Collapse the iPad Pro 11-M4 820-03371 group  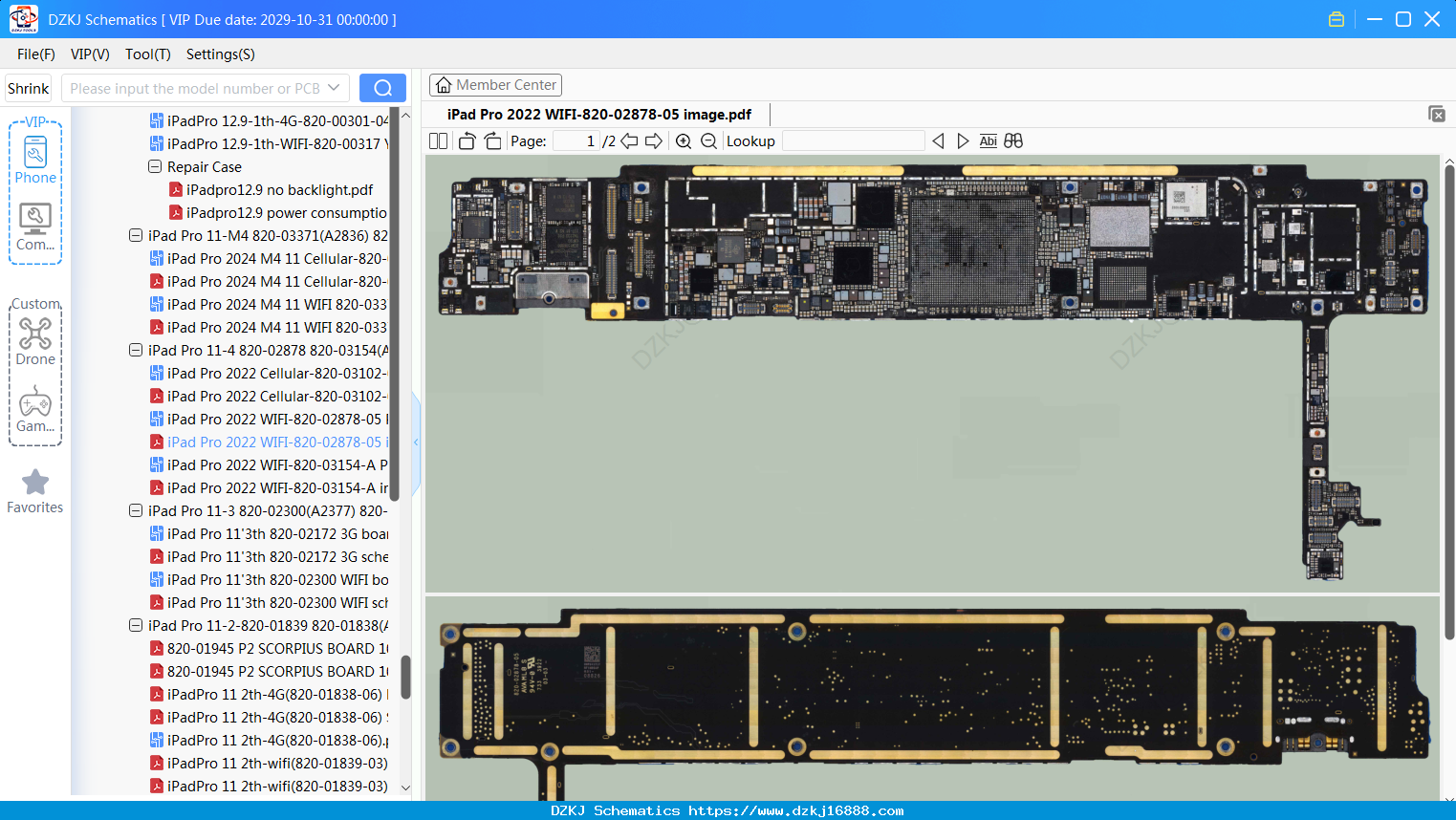click(136, 236)
